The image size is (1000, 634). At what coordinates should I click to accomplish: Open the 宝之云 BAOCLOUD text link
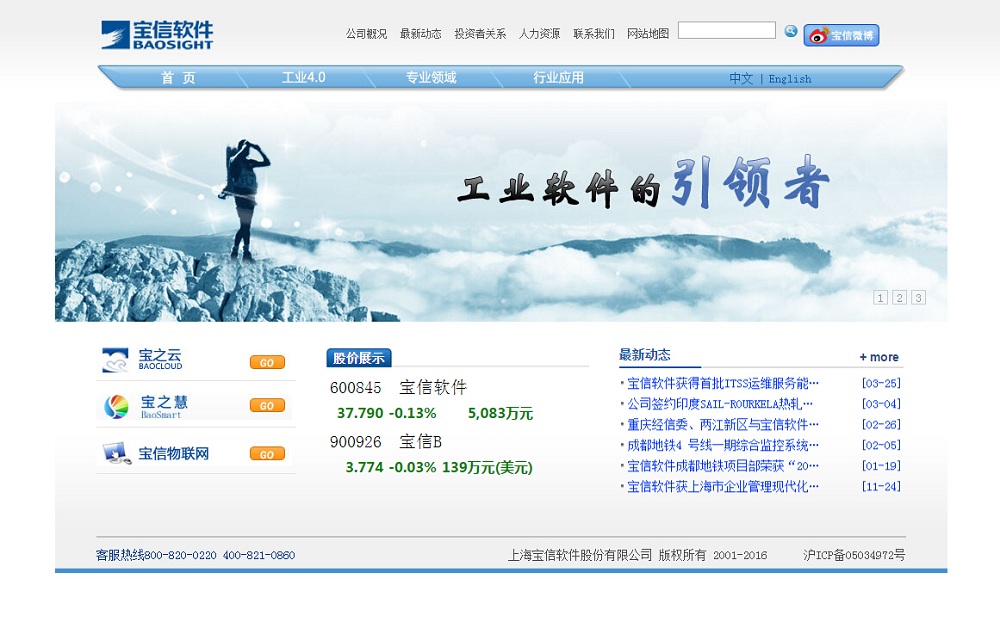160,360
